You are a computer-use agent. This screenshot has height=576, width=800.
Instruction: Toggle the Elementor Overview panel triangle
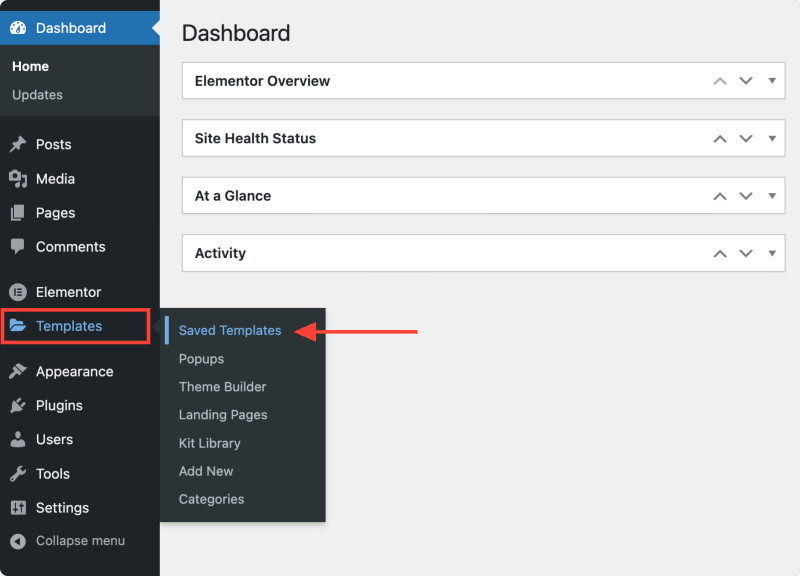[x=772, y=81]
